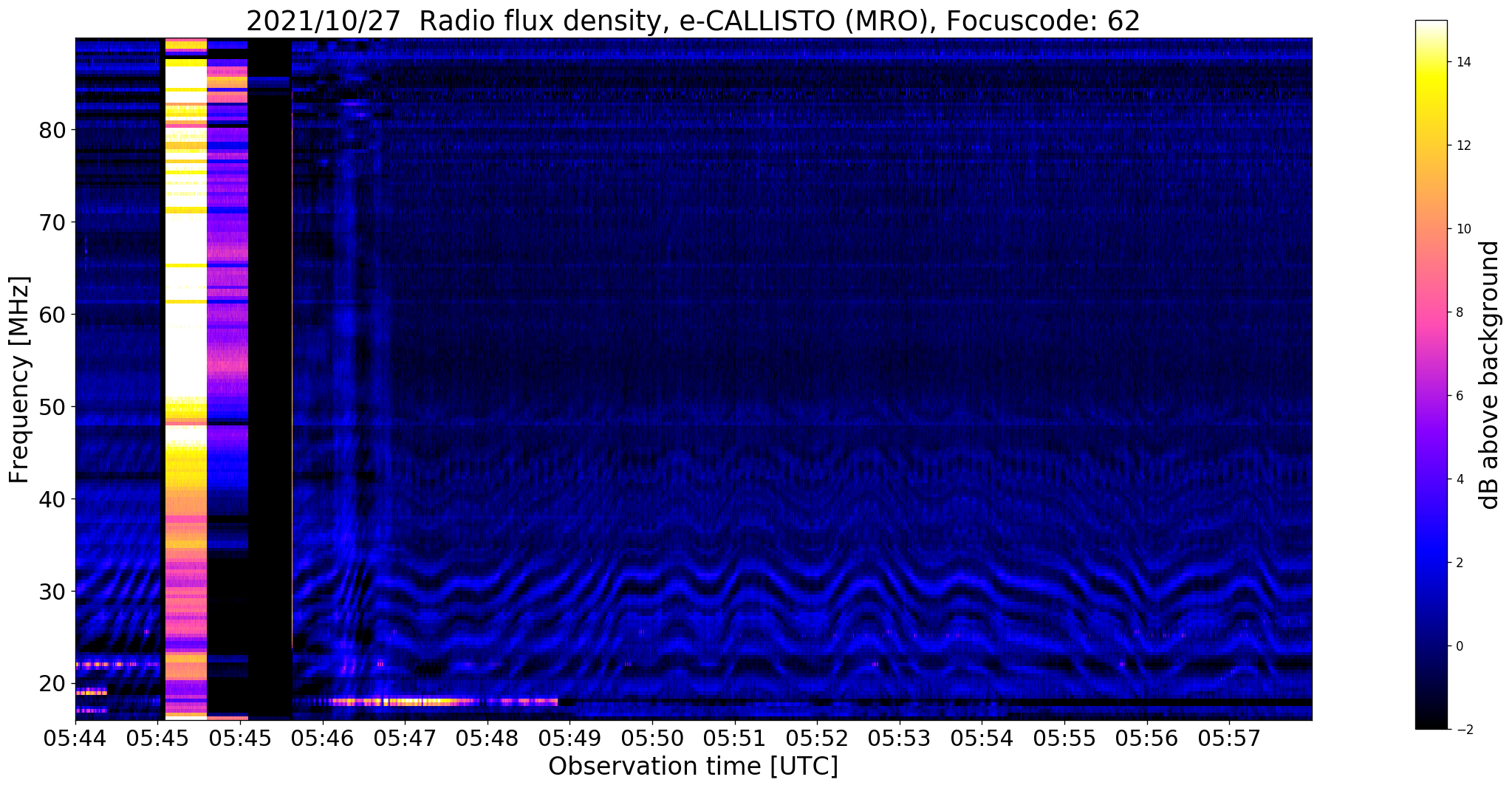Viewport: 1512px width, 788px height.
Task: Click the color gradient bar of the colorbar
Action: point(1431,375)
